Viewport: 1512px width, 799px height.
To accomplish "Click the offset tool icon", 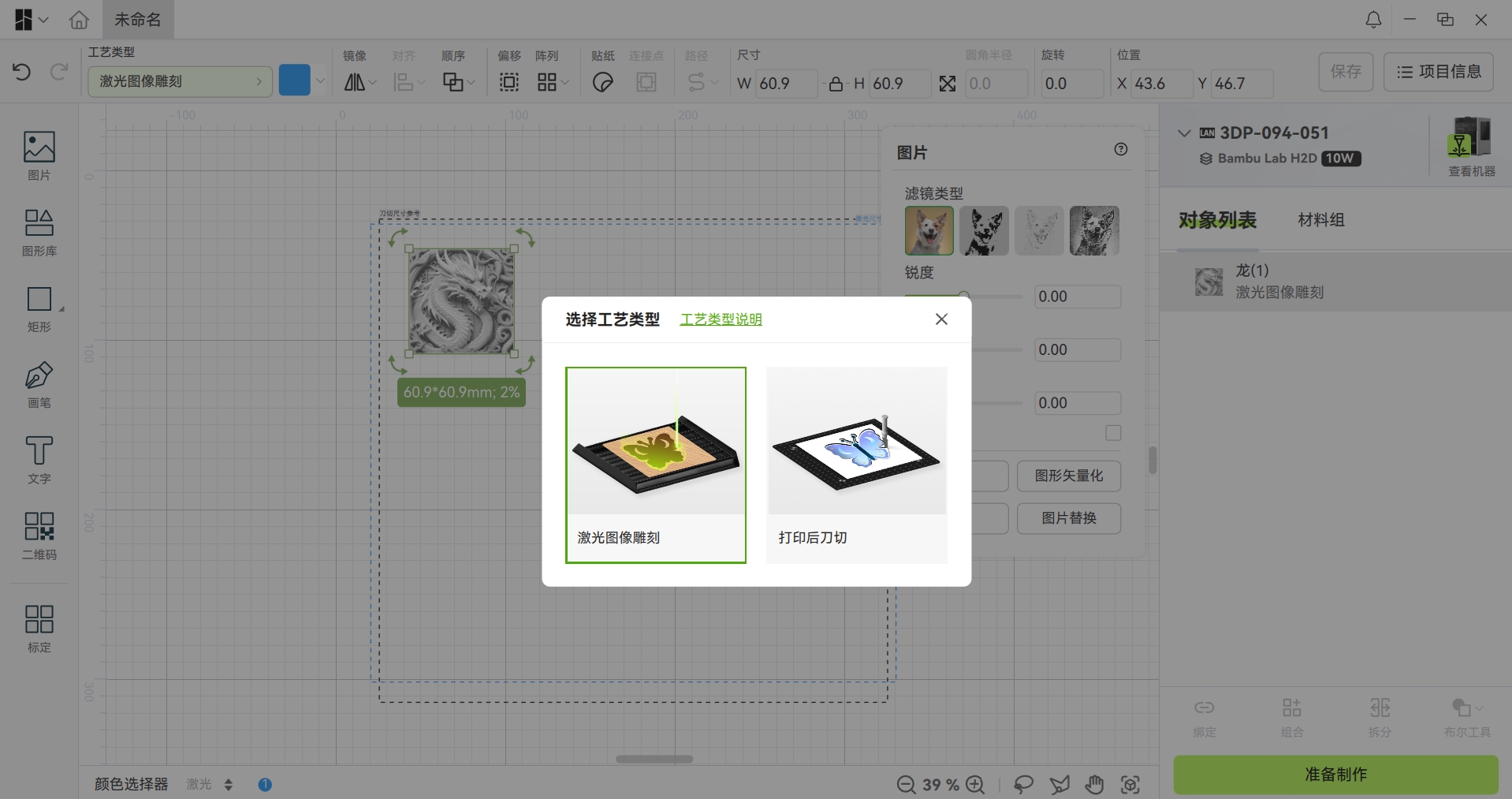I will click(509, 82).
